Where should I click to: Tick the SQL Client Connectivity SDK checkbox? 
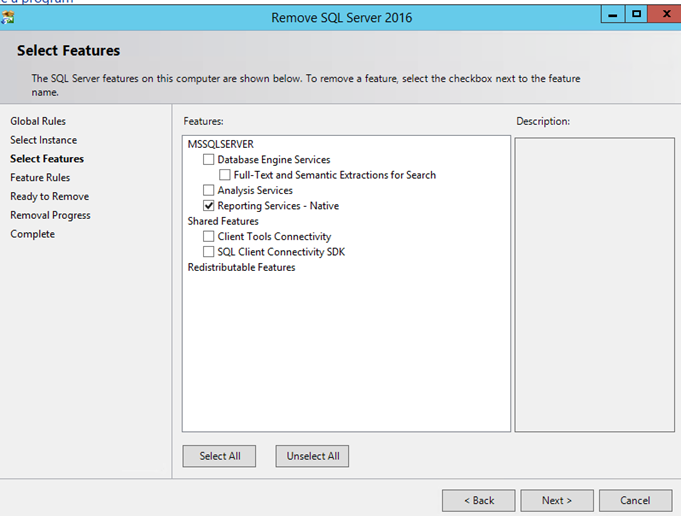click(x=208, y=251)
